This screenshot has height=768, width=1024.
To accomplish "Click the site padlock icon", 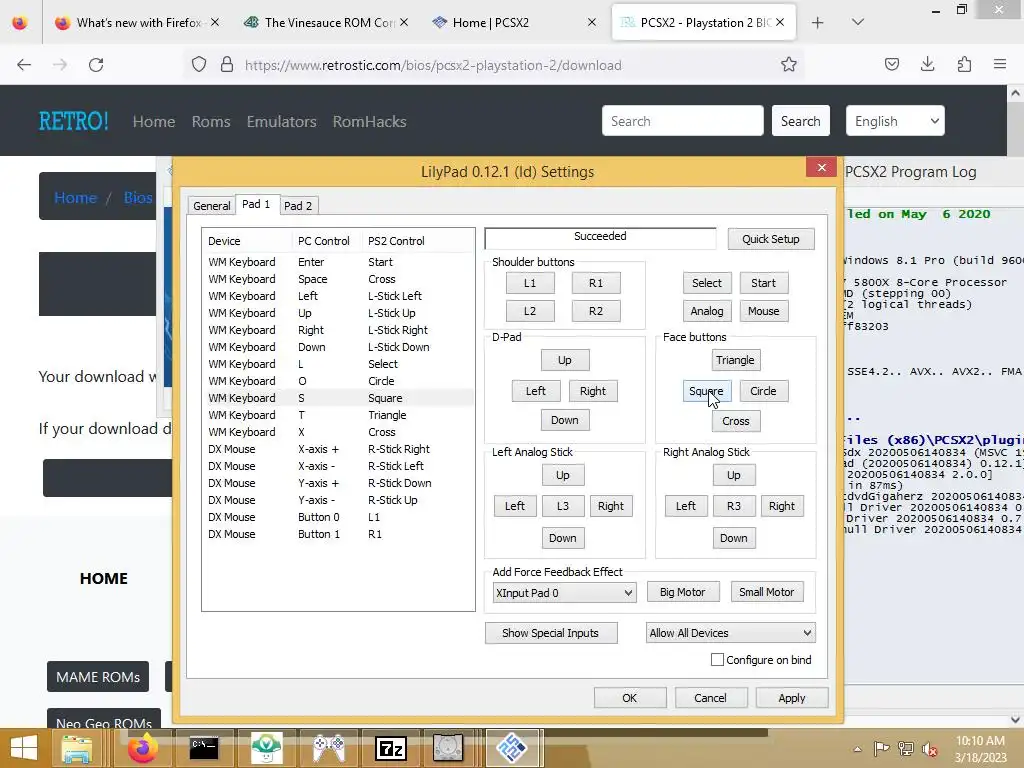I will coord(227,65).
